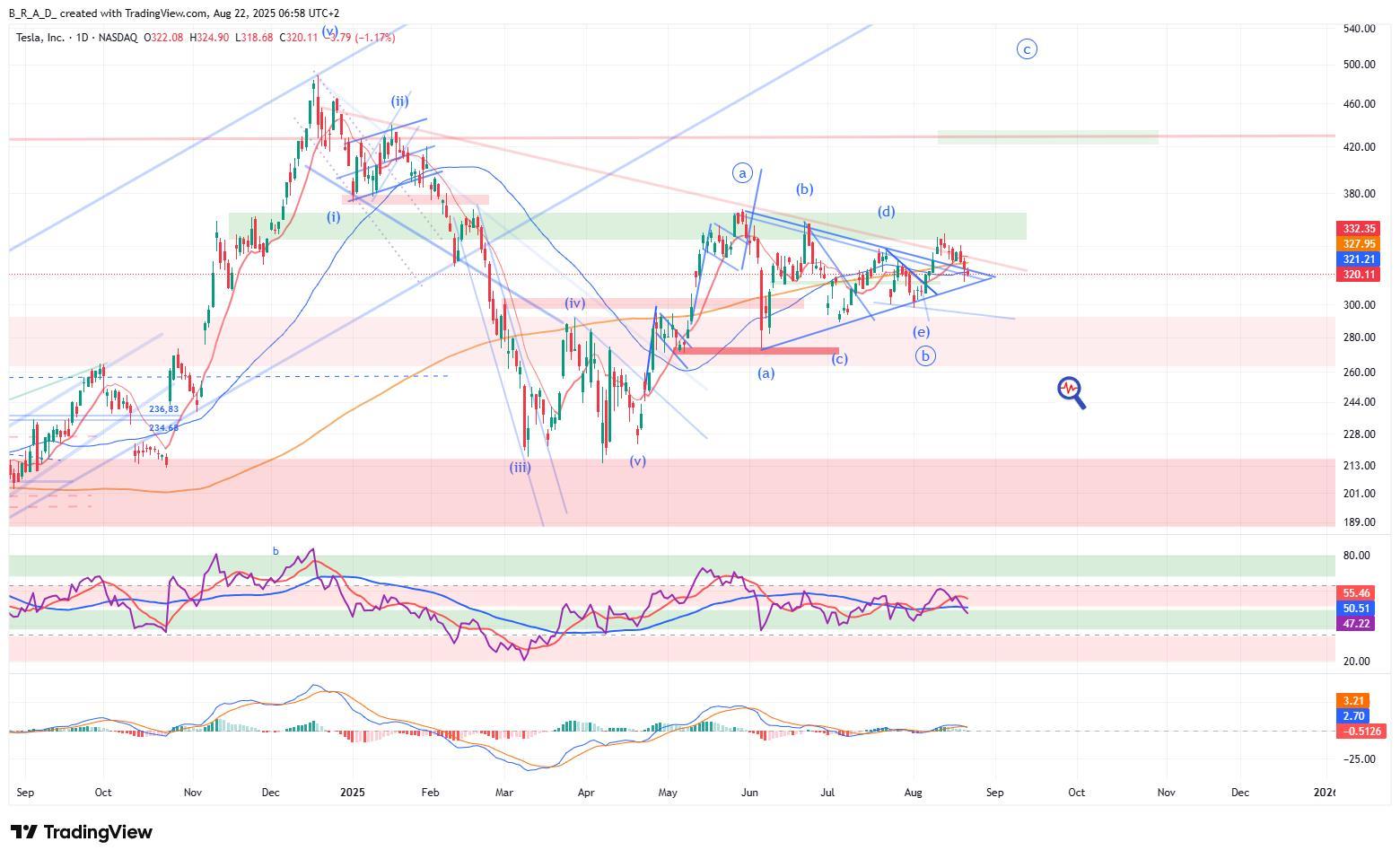Click the 80.00 oscillator axis tick
1400x859 pixels.
pos(1356,556)
